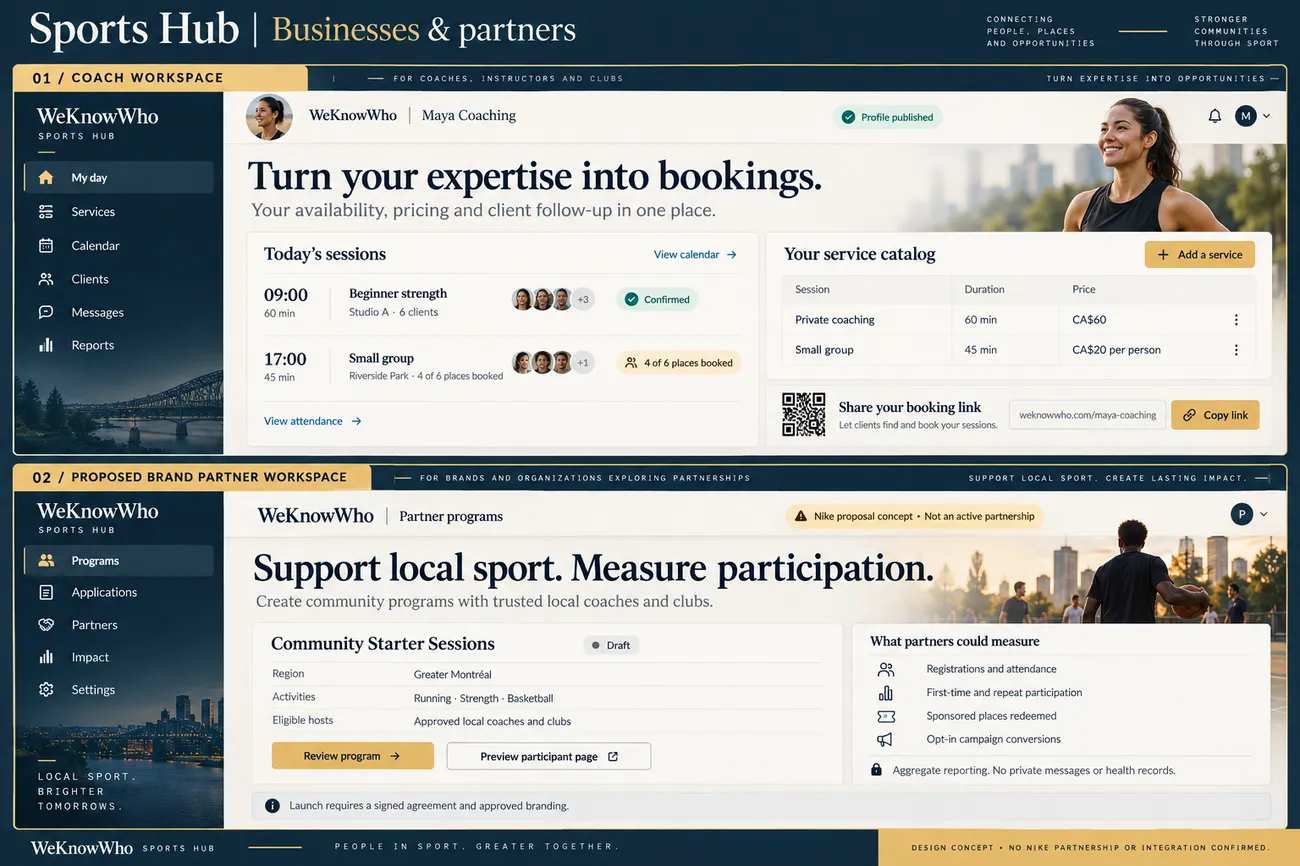The height and width of the screenshot is (866, 1300).
Task: Click the handshake icon beside Partners
Action: pyautogui.click(x=46, y=625)
